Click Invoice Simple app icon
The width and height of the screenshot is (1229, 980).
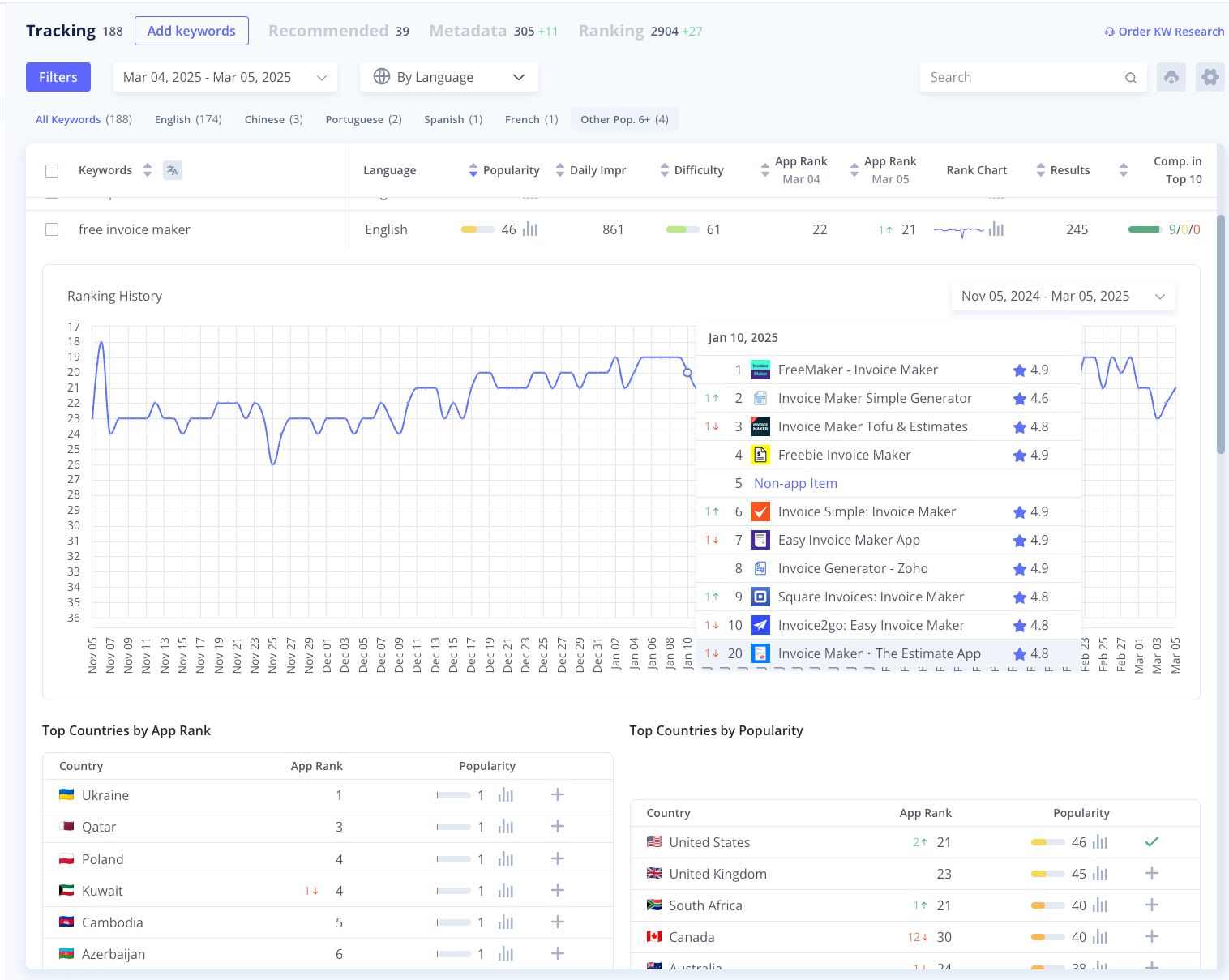coord(760,511)
